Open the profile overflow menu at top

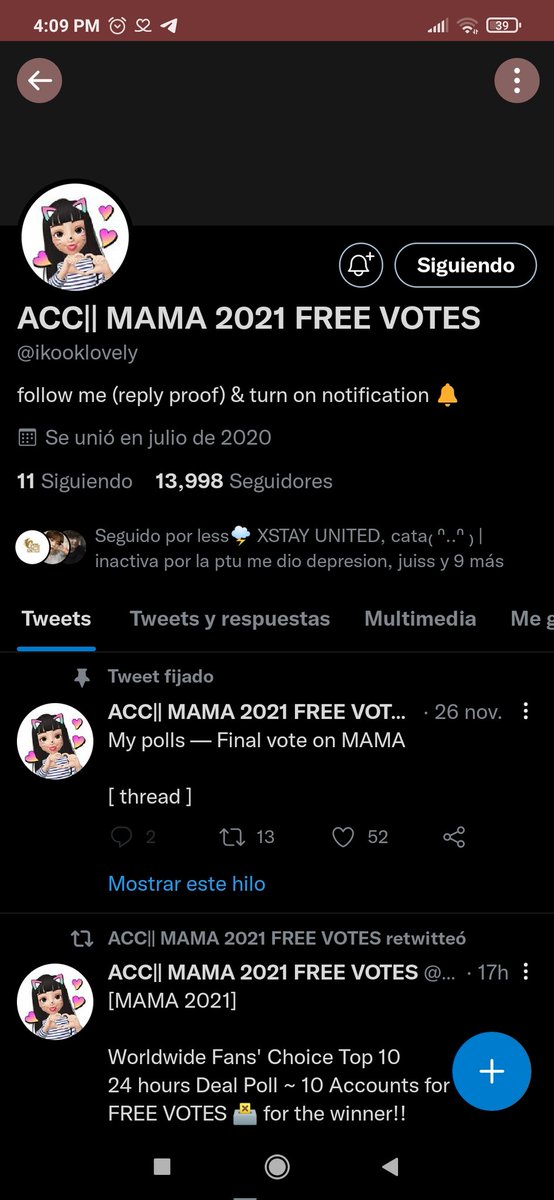tap(516, 81)
